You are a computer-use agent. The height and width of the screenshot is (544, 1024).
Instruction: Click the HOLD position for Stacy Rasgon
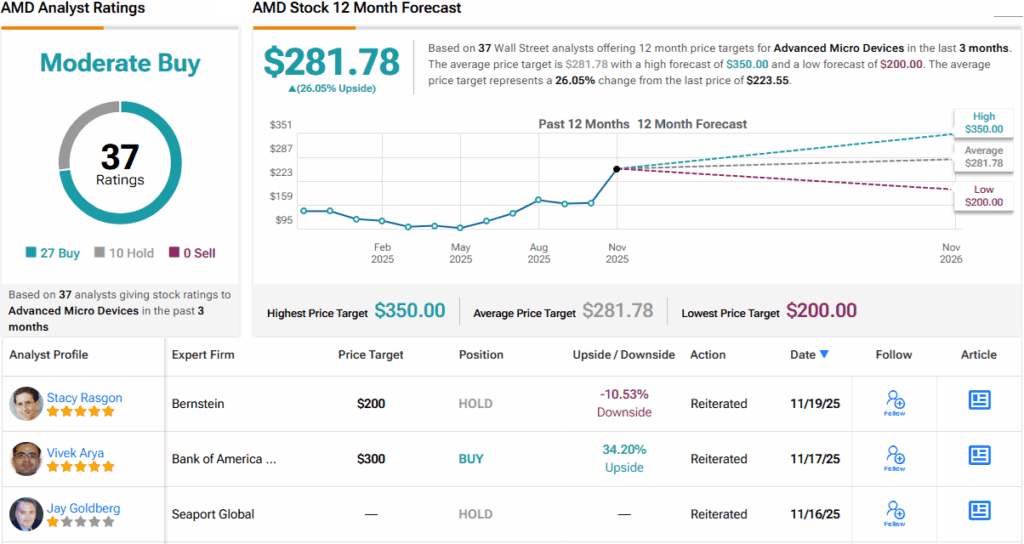(475, 404)
